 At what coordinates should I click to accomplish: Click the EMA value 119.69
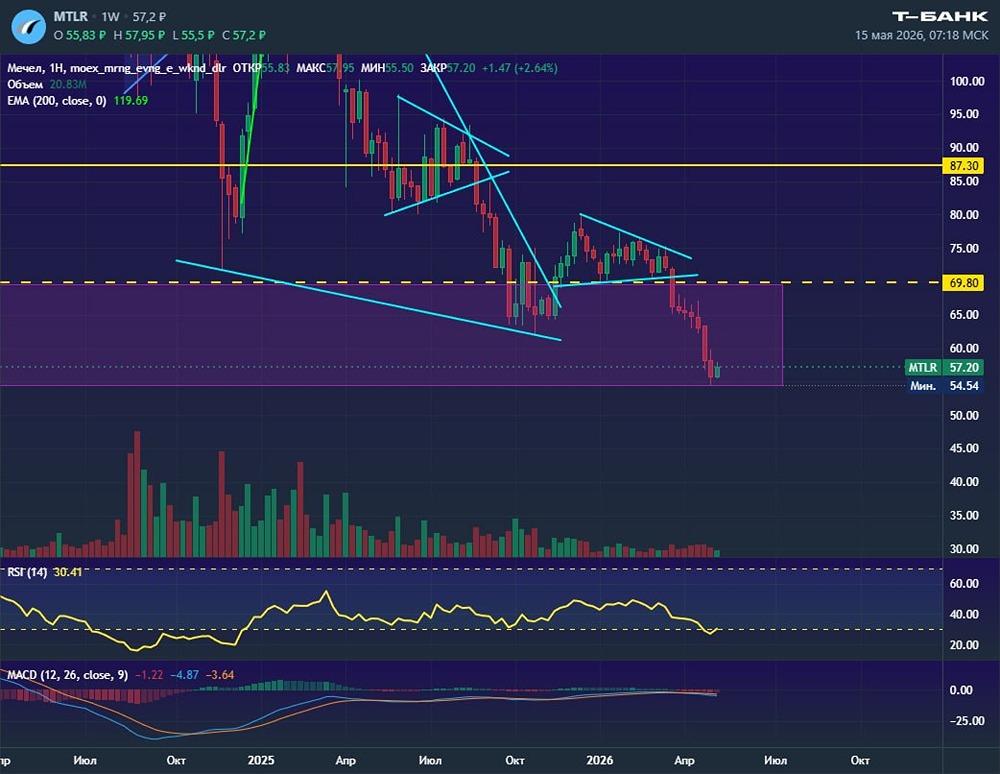click(131, 101)
